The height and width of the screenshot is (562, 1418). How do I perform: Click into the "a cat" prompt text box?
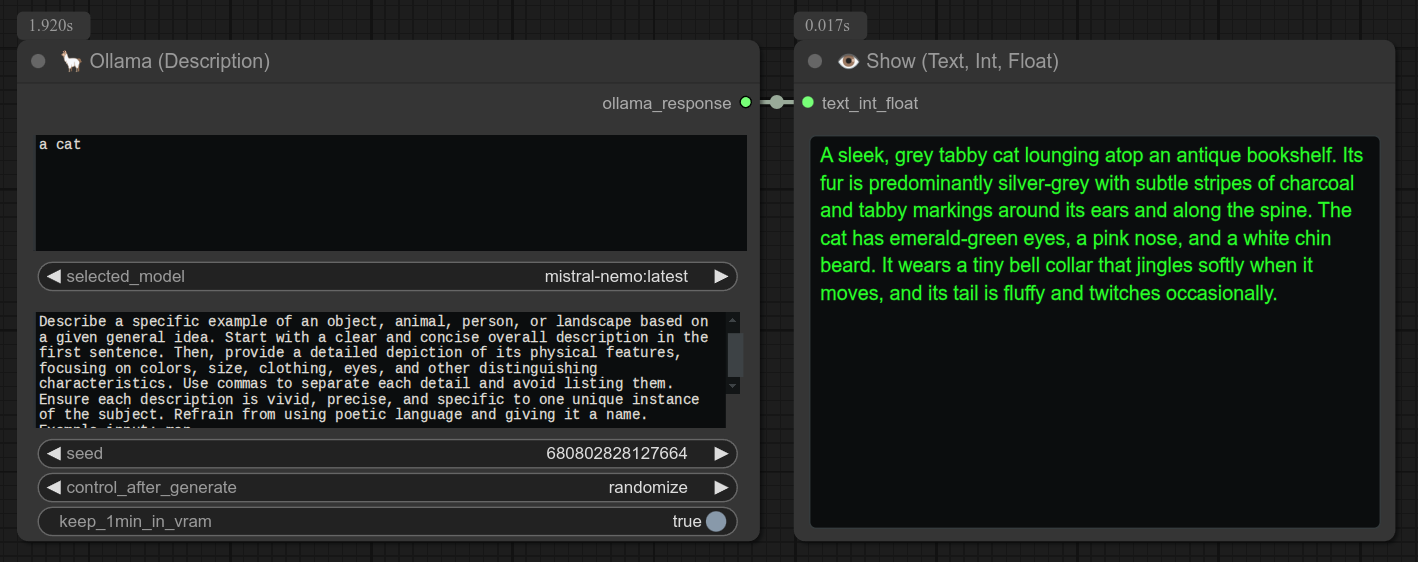[x=390, y=193]
